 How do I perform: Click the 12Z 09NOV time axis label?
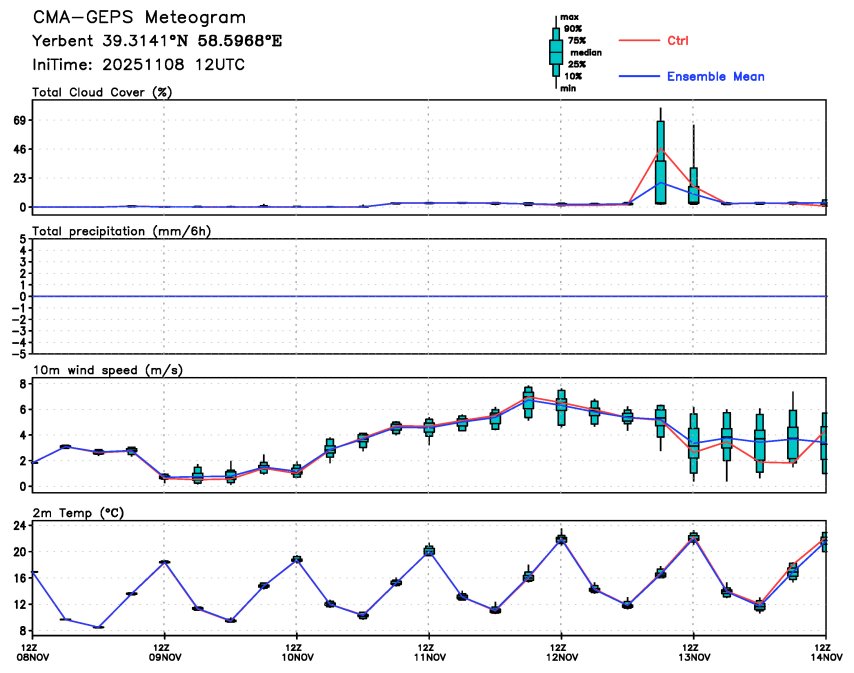(x=164, y=652)
